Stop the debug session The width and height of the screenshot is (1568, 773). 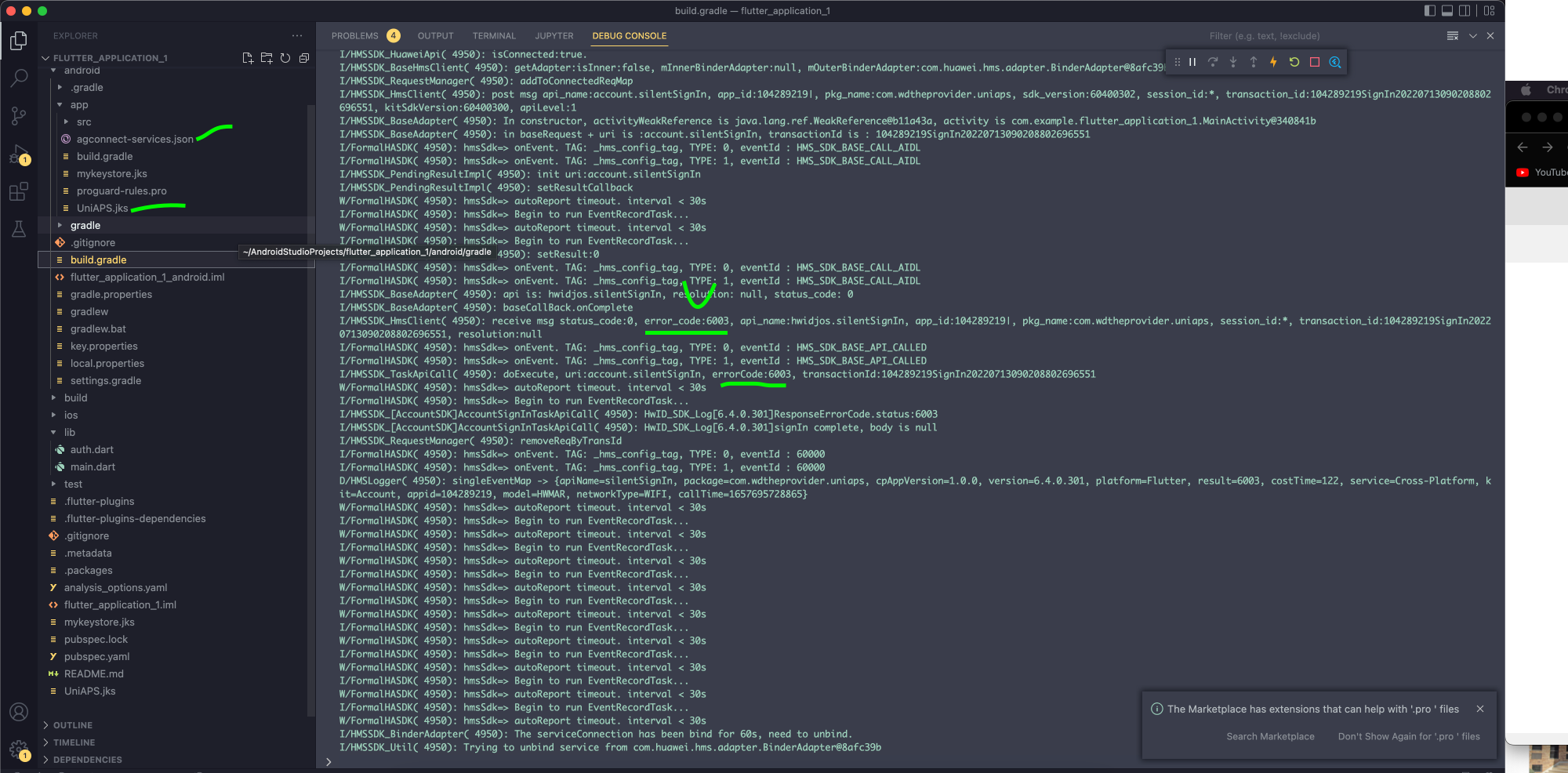click(1315, 62)
